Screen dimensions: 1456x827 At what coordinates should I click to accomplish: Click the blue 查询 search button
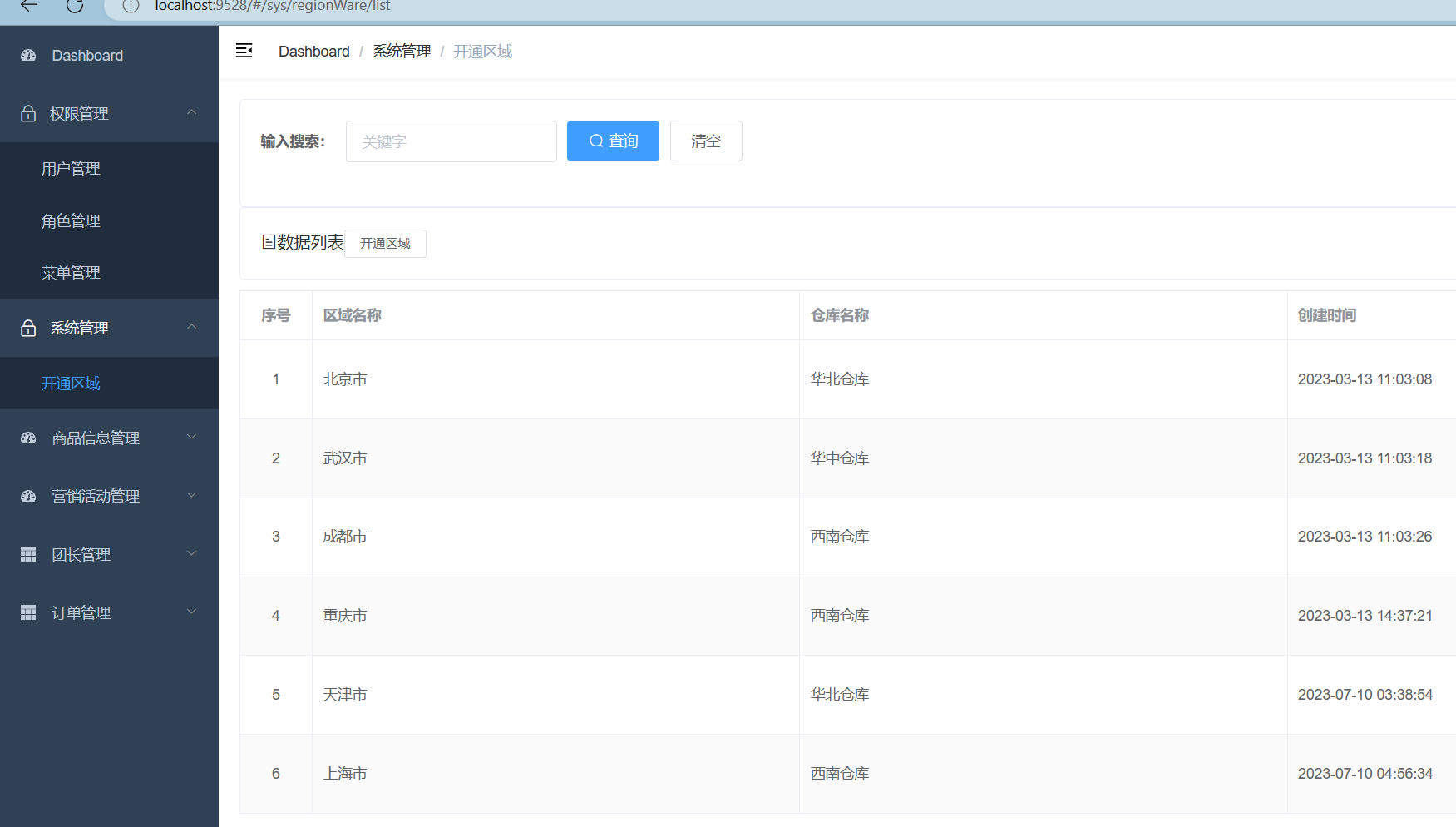click(613, 141)
